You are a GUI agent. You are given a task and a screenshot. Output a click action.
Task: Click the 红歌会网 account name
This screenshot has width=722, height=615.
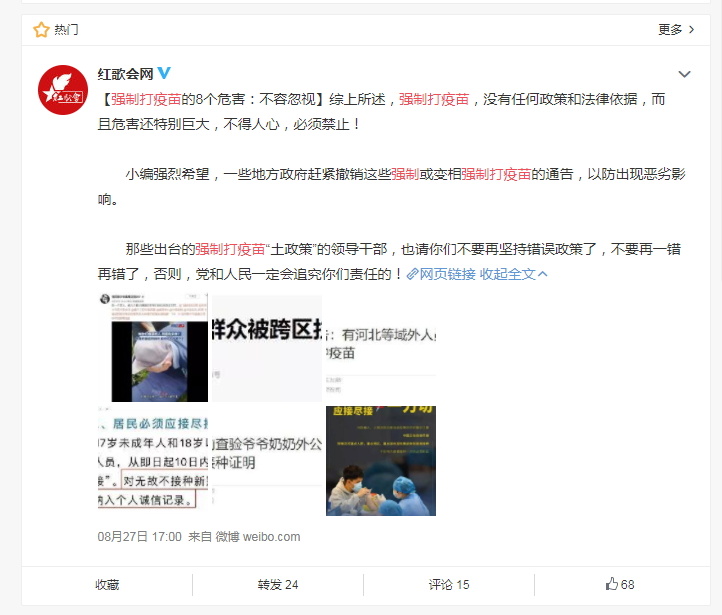click(125, 74)
